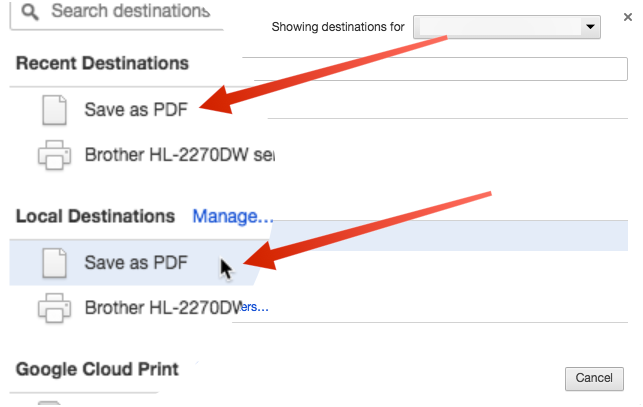Focus the Search destinations field
The image size is (643, 407).
pos(130,13)
